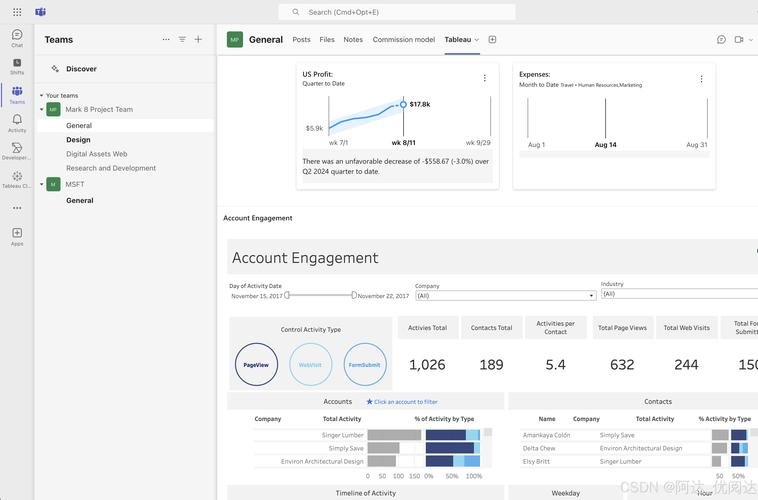Image resolution: width=758 pixels, height=500 pixels.
Task: Toggle the PageView activity type circle
Action: tap(256, 365)
